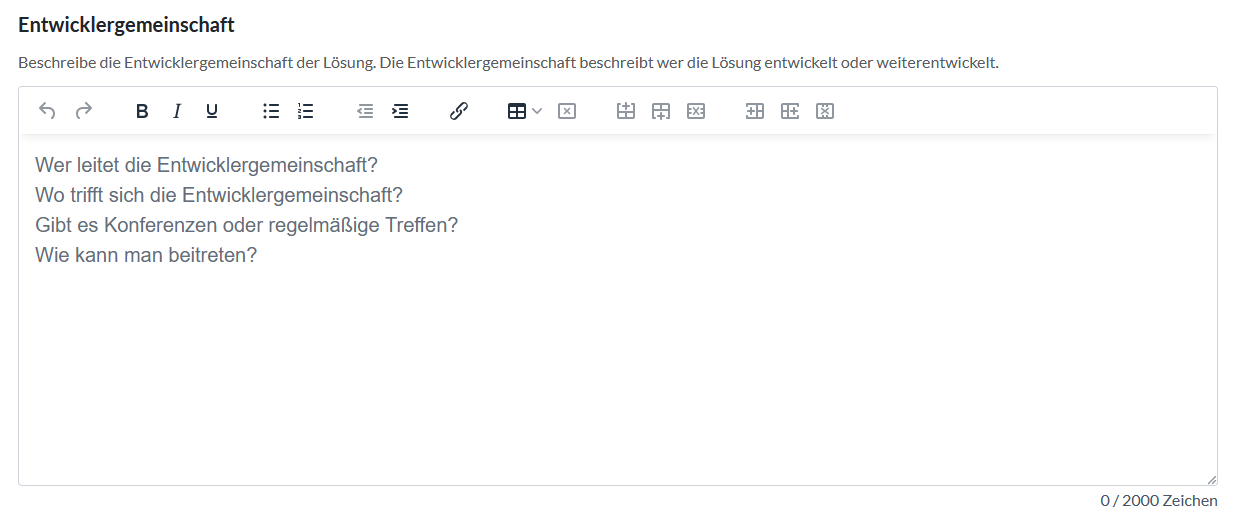Image resolution: width=1239 pixels, height=532 pixels.
Task: Redo the last undone edit
Action: click(84, 111)
